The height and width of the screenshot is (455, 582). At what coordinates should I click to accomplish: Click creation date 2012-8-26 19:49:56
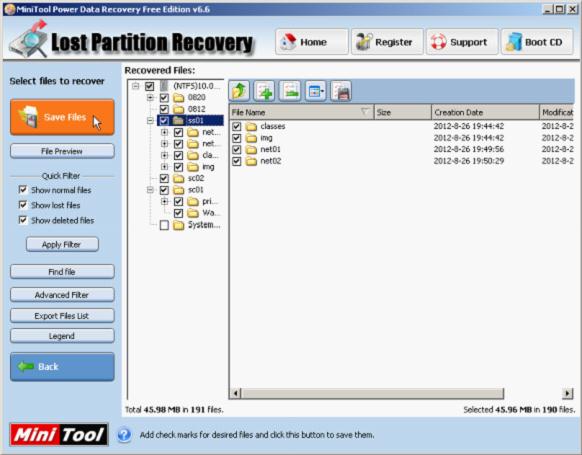pyautogui.click(x=468, y=149)
